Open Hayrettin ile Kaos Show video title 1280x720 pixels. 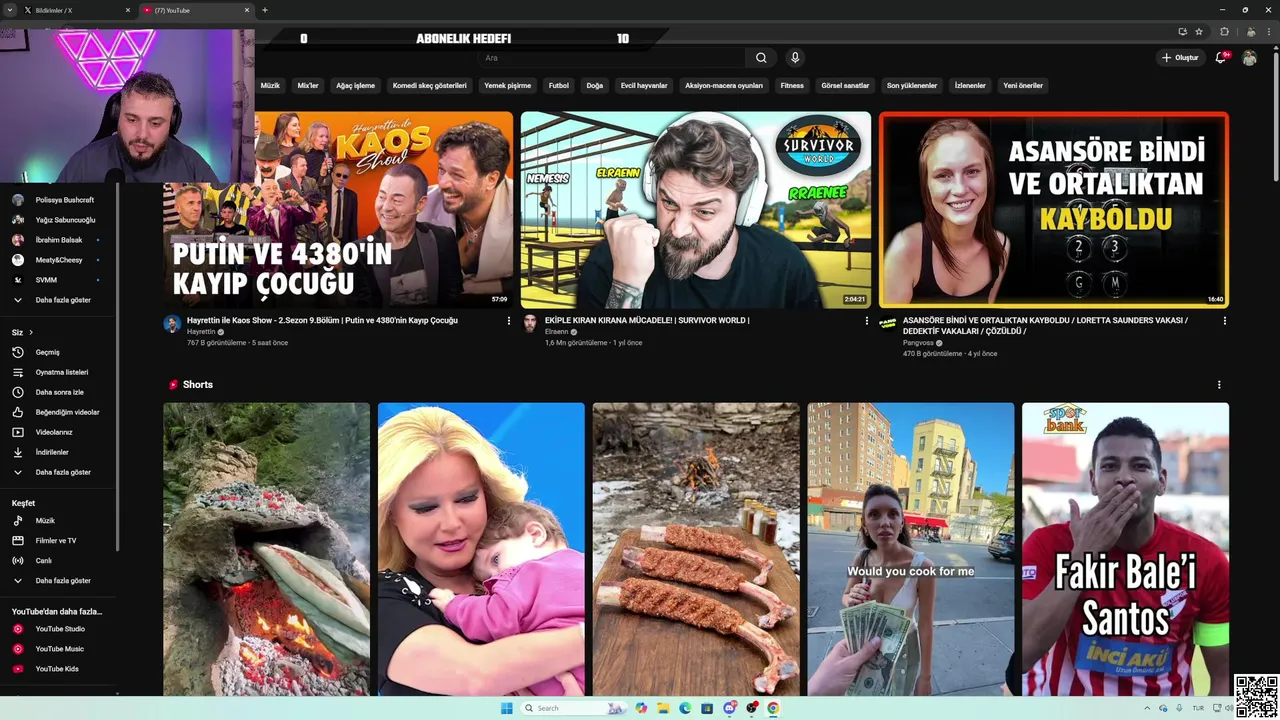pyautogui.click(x=322, y=321)
